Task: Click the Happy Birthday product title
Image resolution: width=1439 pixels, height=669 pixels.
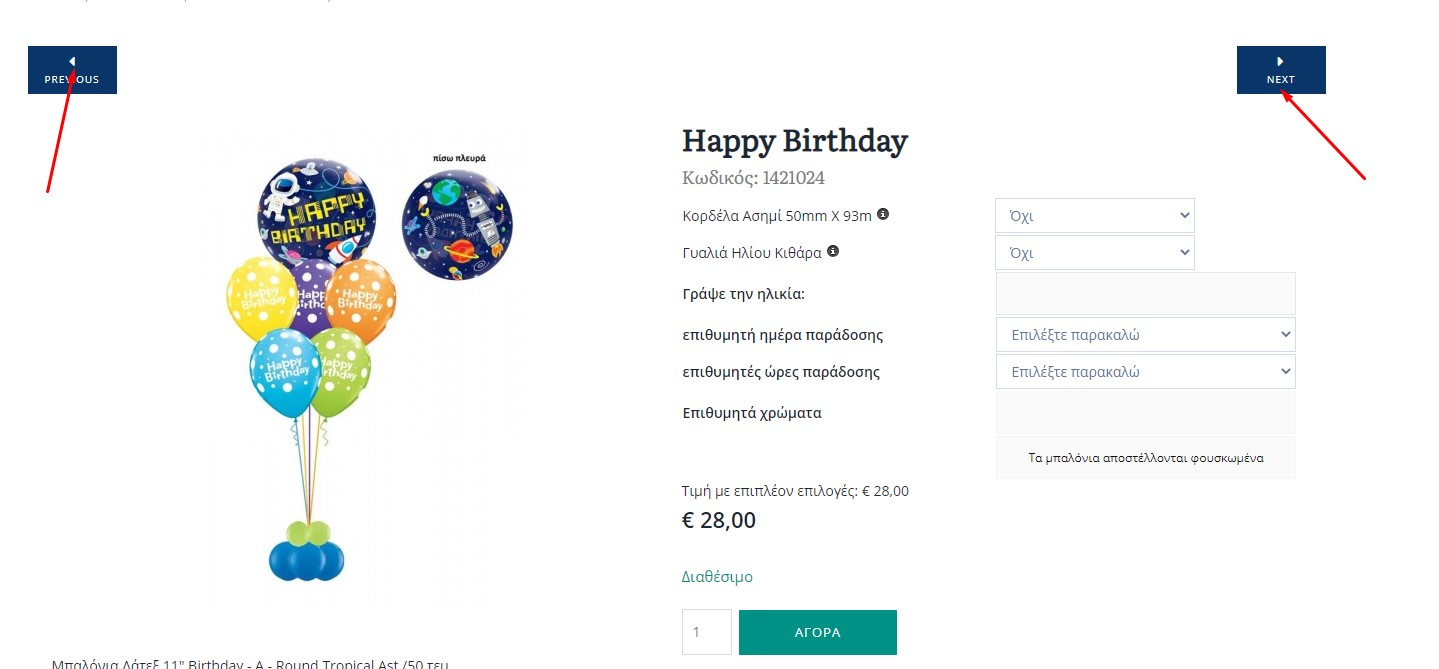Action: (794, 141)
